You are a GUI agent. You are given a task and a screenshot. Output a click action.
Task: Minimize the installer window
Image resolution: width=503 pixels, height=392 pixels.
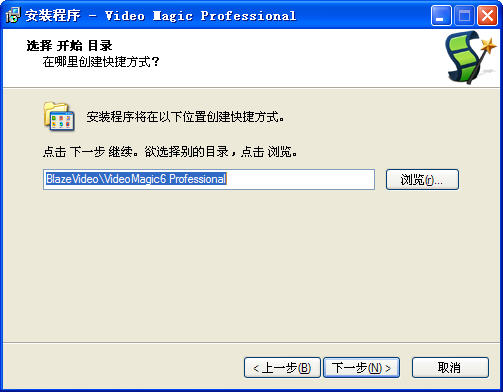(441, 16)
